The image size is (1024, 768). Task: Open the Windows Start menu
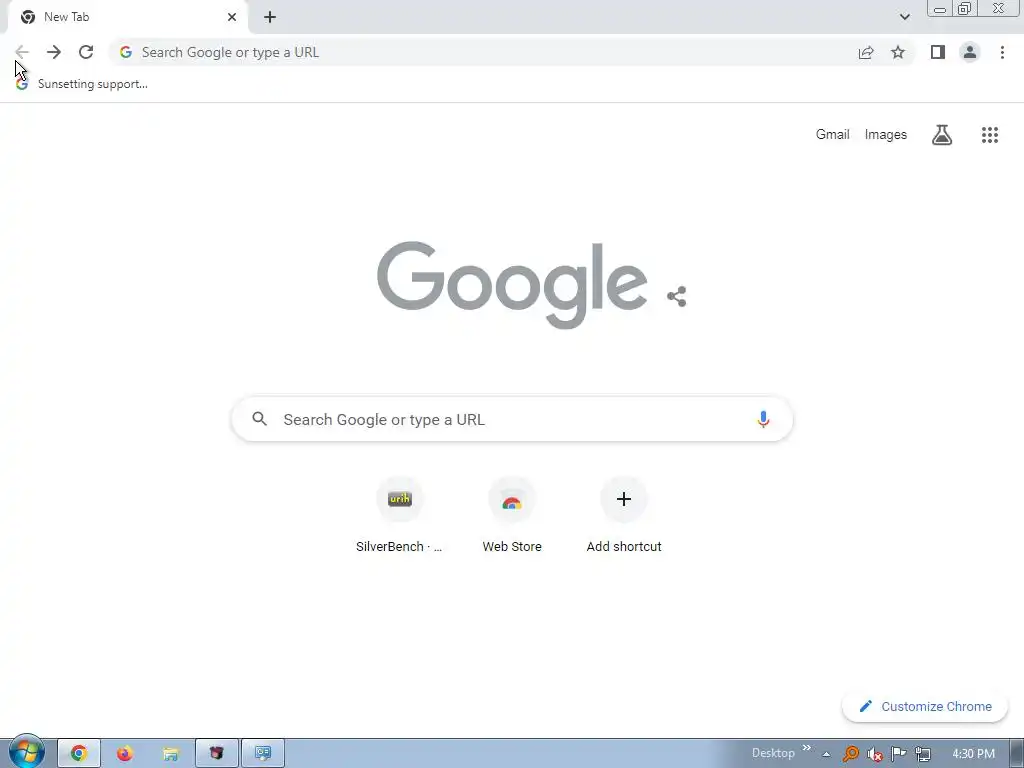coord(26,752)
